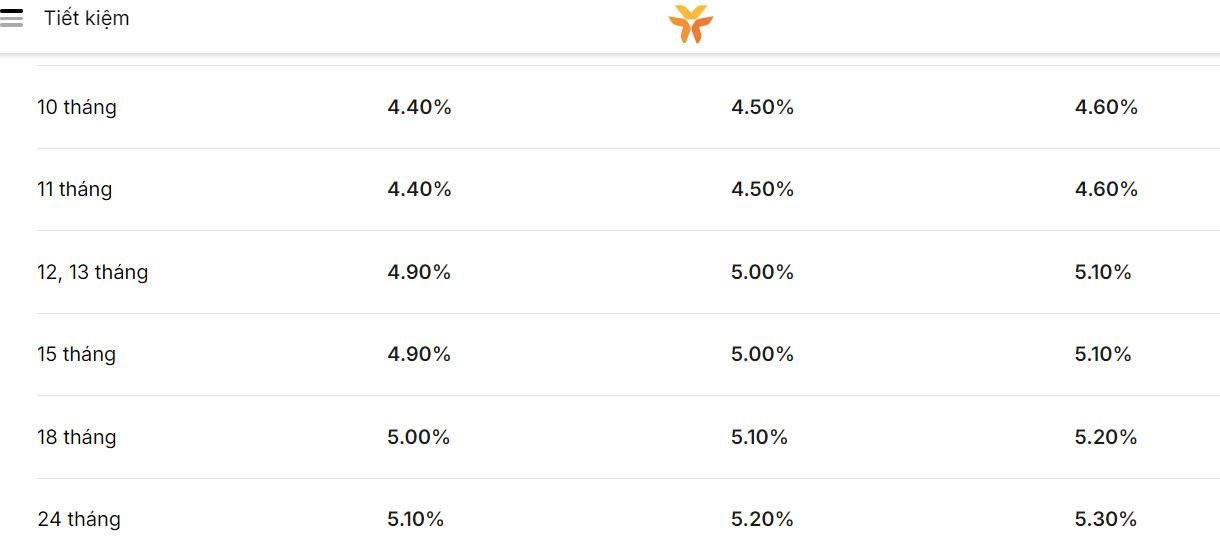Viewport: 1220px width, 558px height.
Task: Click the 5.30% rate for 24 tháng
Action: 1106,519
